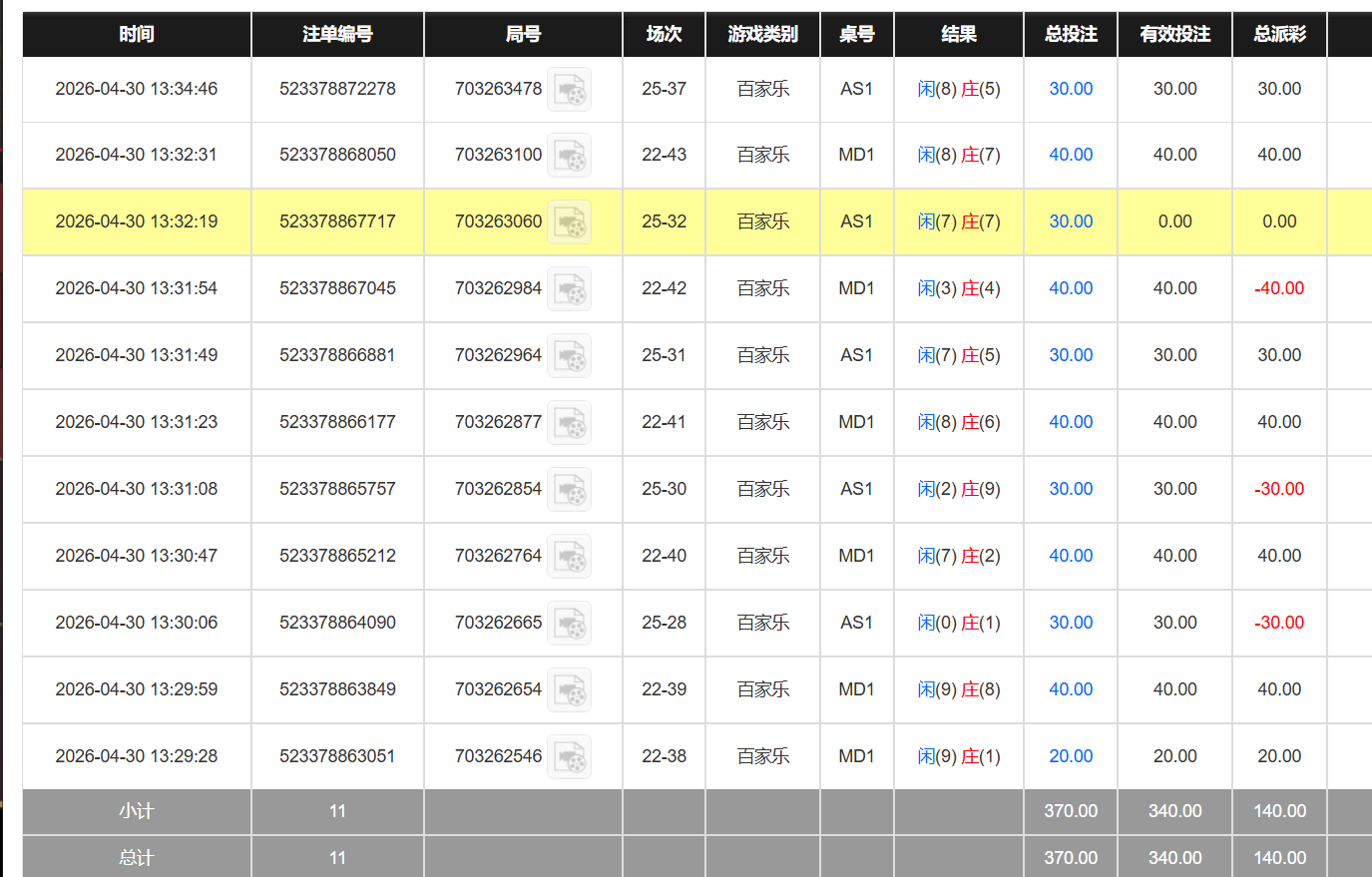
Task: Click the 小计 subtotal row label
Action: [x=137, y=811]
